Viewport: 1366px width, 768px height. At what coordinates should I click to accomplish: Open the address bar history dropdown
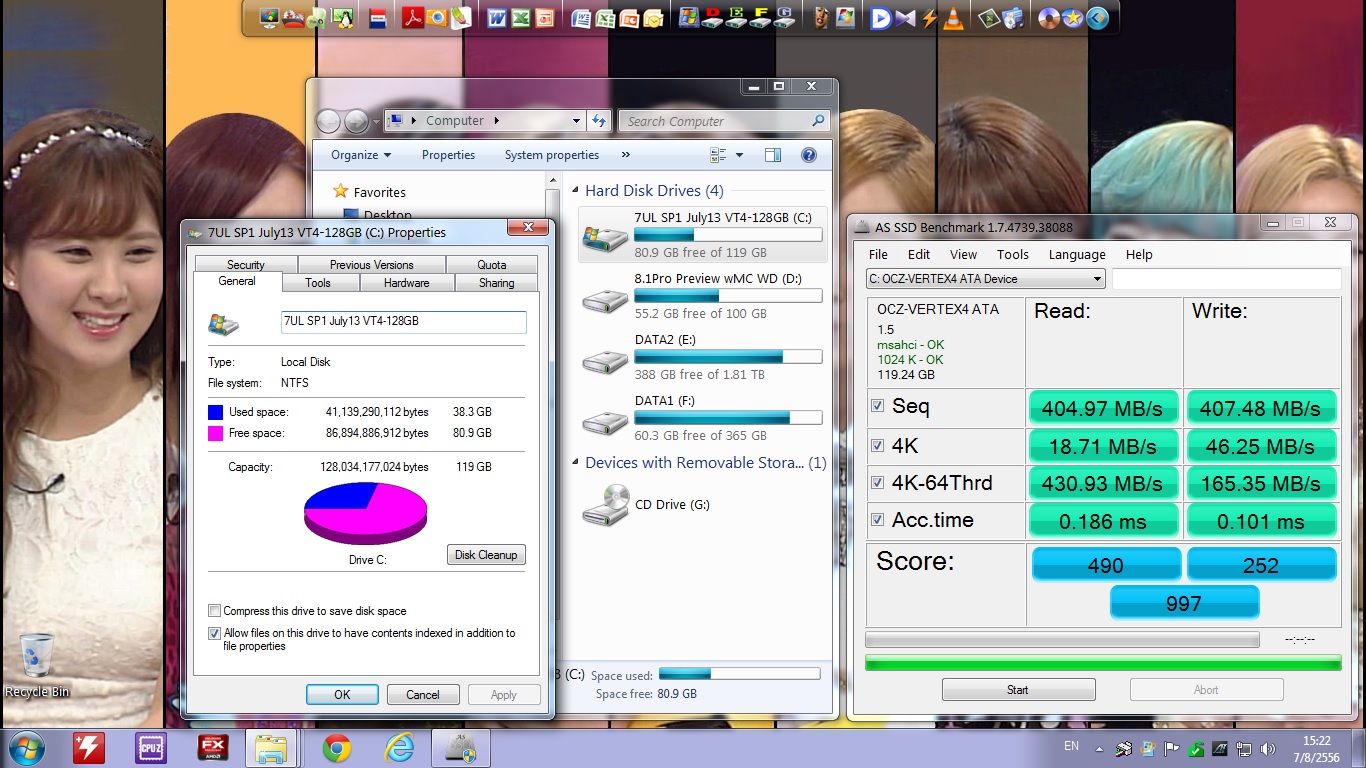(x=576, y=121)
